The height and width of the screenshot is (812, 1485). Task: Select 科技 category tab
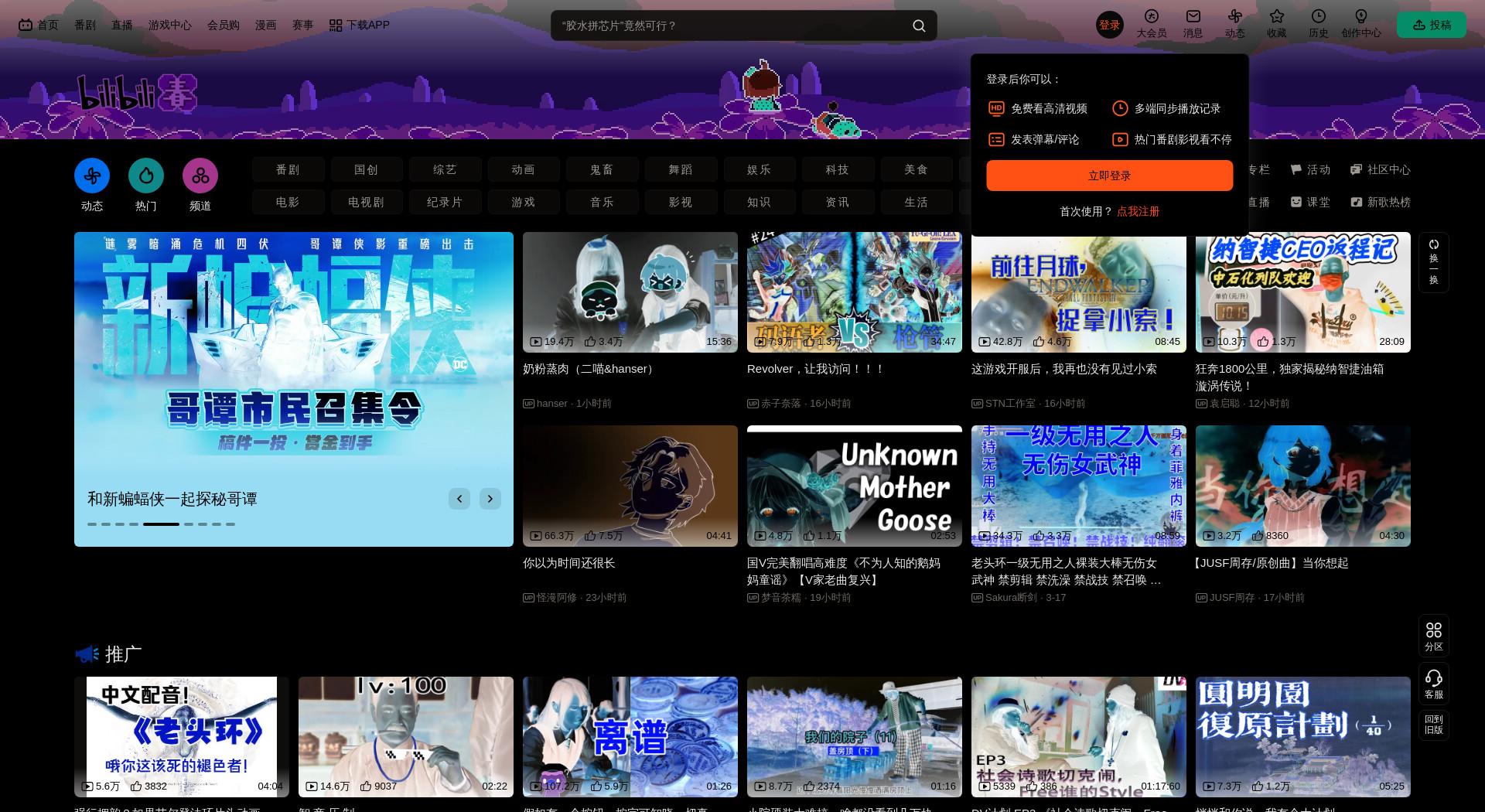pos(837,169)
